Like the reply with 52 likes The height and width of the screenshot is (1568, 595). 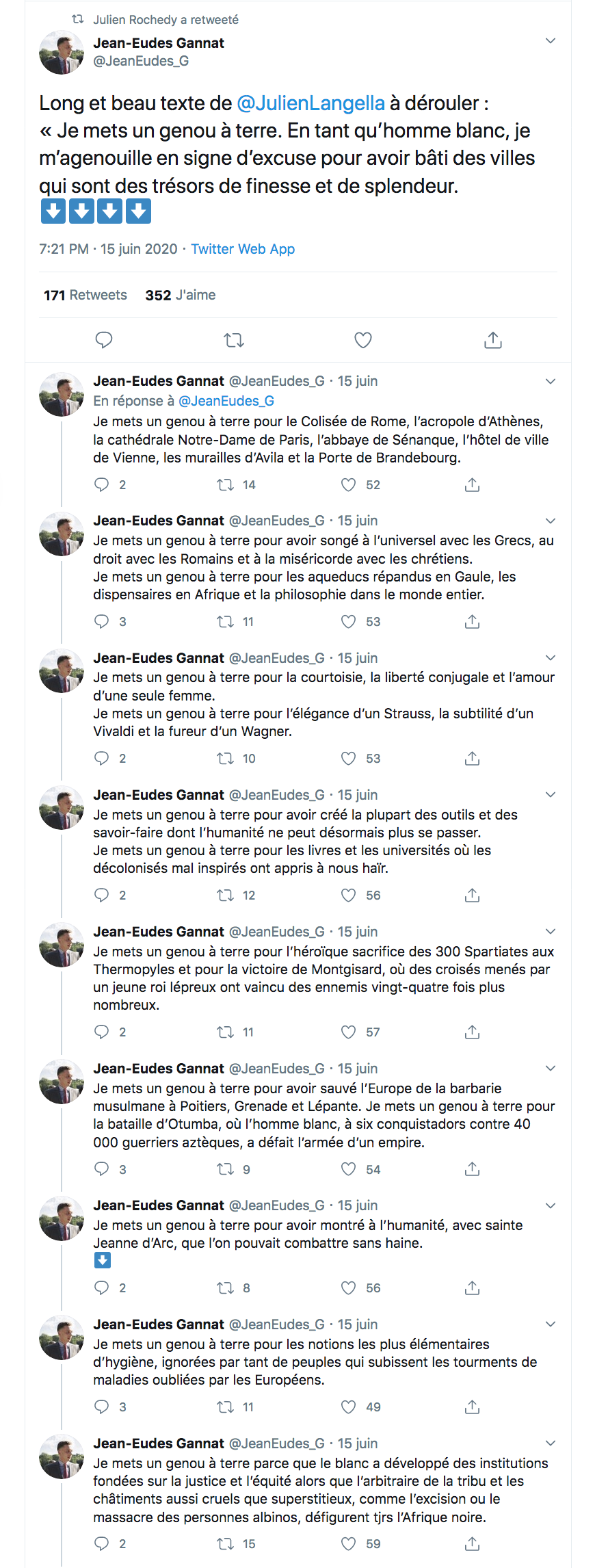click(x=349, y=485)
